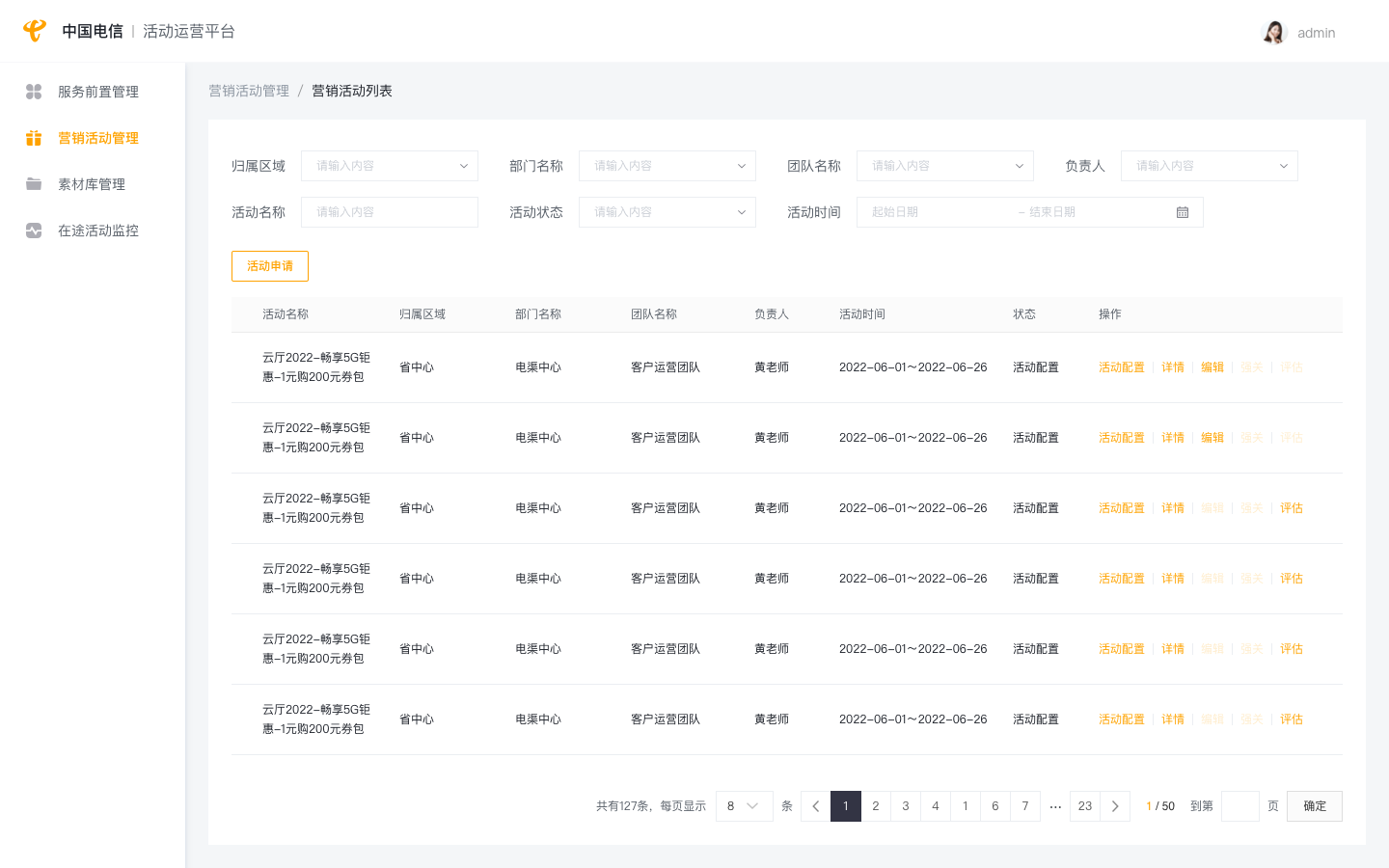This screenshot has width=1389, height=868.
Task: Jump to last page 23
Action: pyautogui.click(x=1085, y=806)
